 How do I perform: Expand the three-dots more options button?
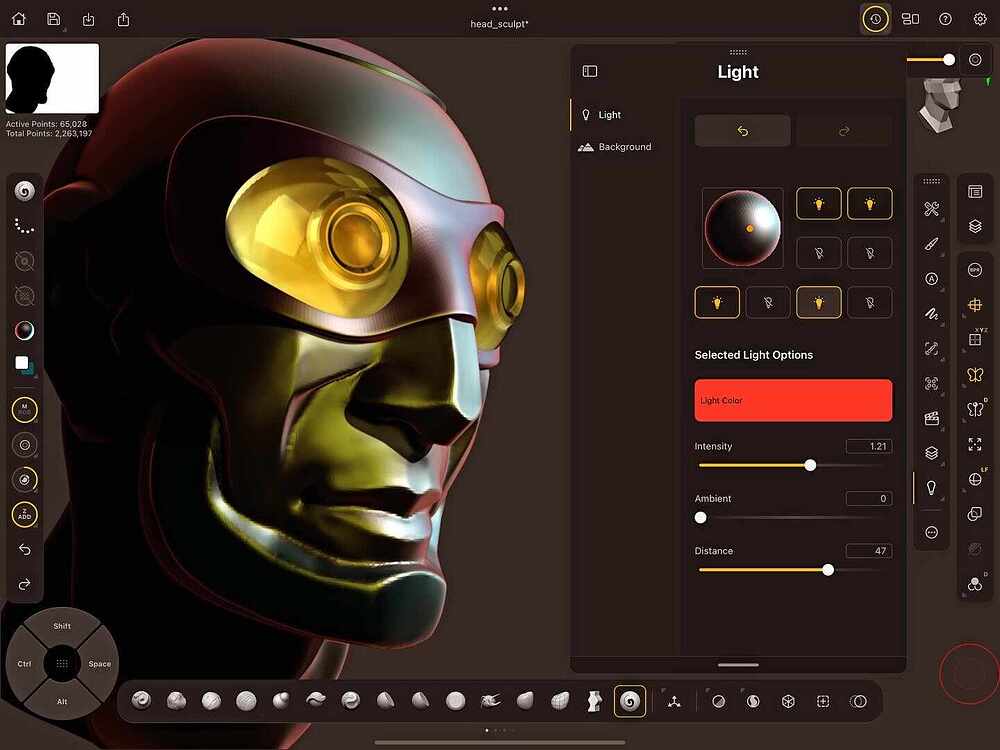(x=931, y=533)
